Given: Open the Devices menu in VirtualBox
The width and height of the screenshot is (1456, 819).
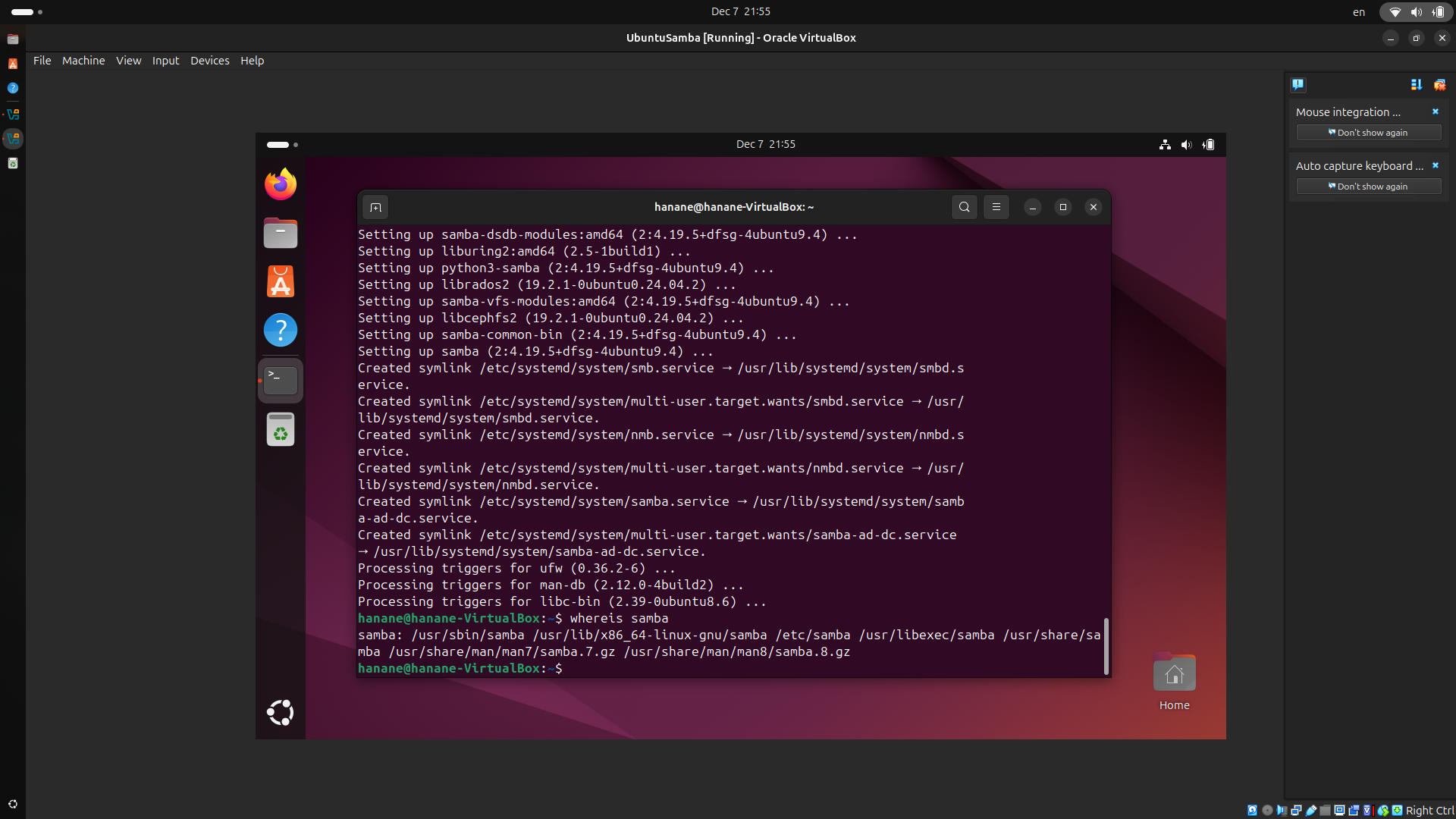Looking at the screenshot, I should pyautogui.click(x=209, y=61).
